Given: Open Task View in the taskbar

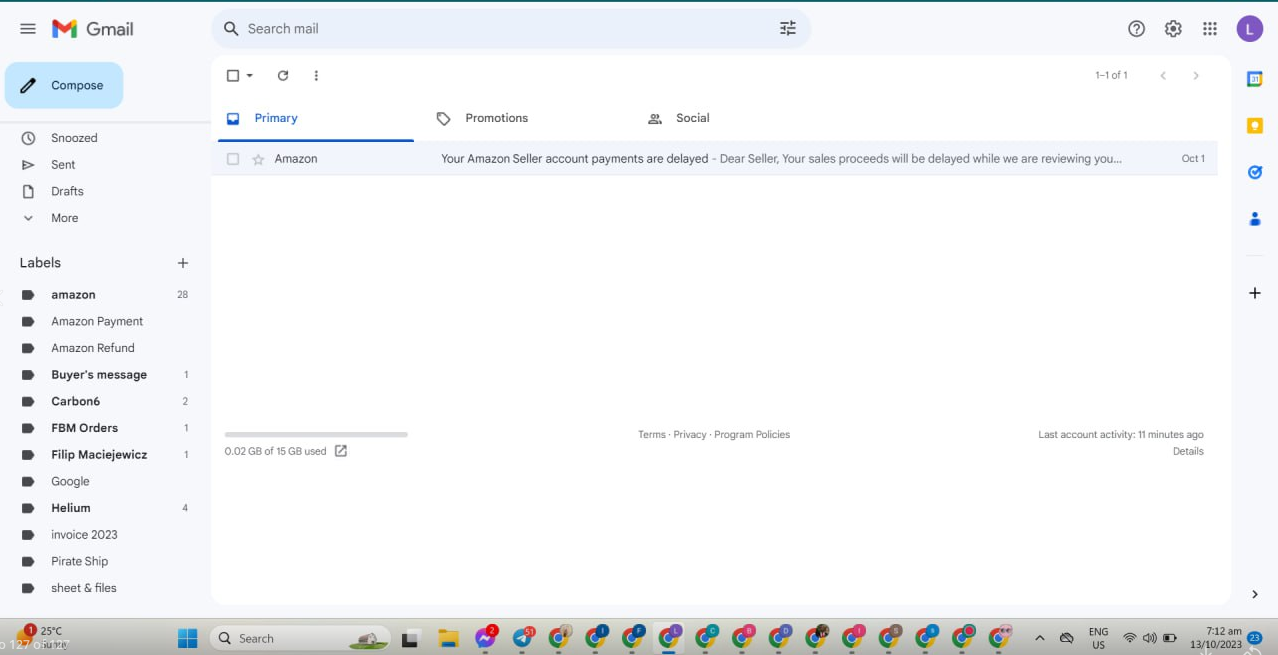Looking at the screenshot, I should point(410,639).
